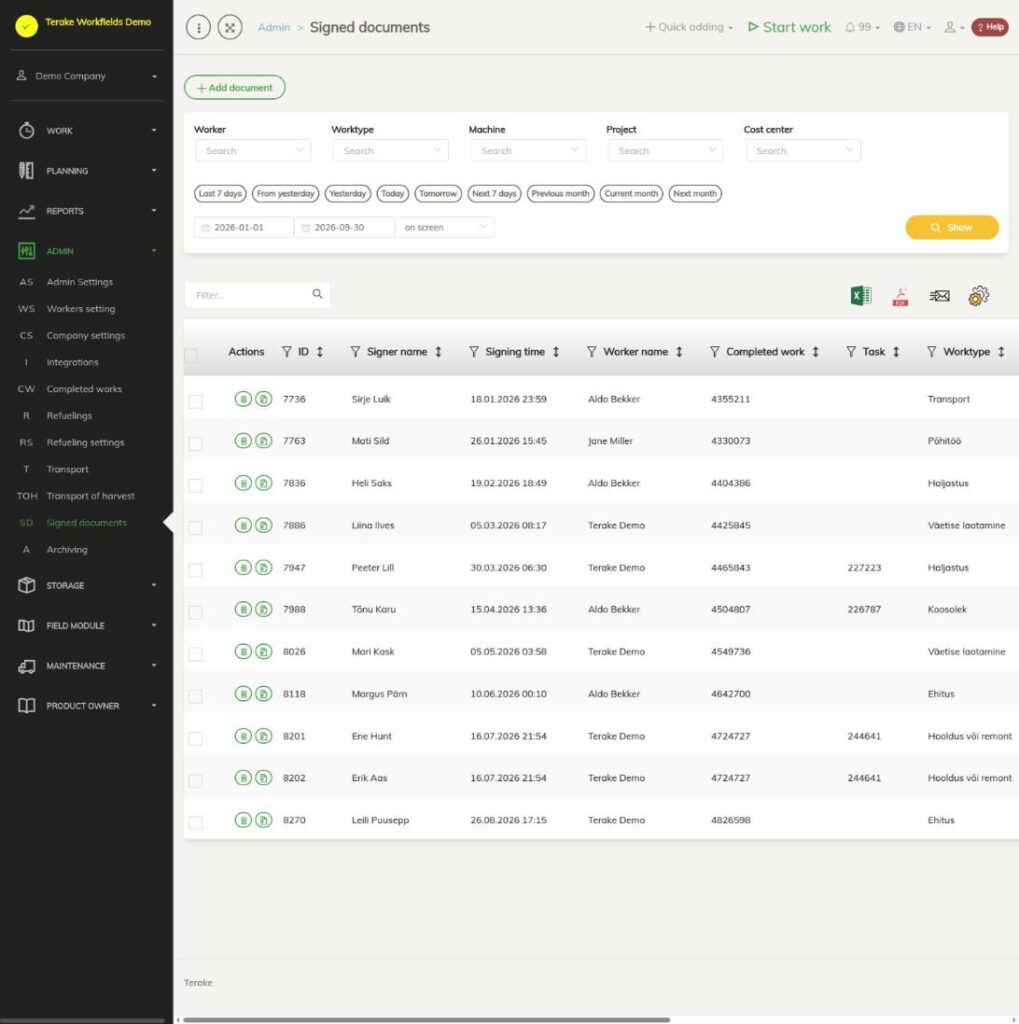Image resolution: width=1019 pixels, height=1024 pixels.
Task: Click the fullscreen expand icon in header
Action: (230, 27)
